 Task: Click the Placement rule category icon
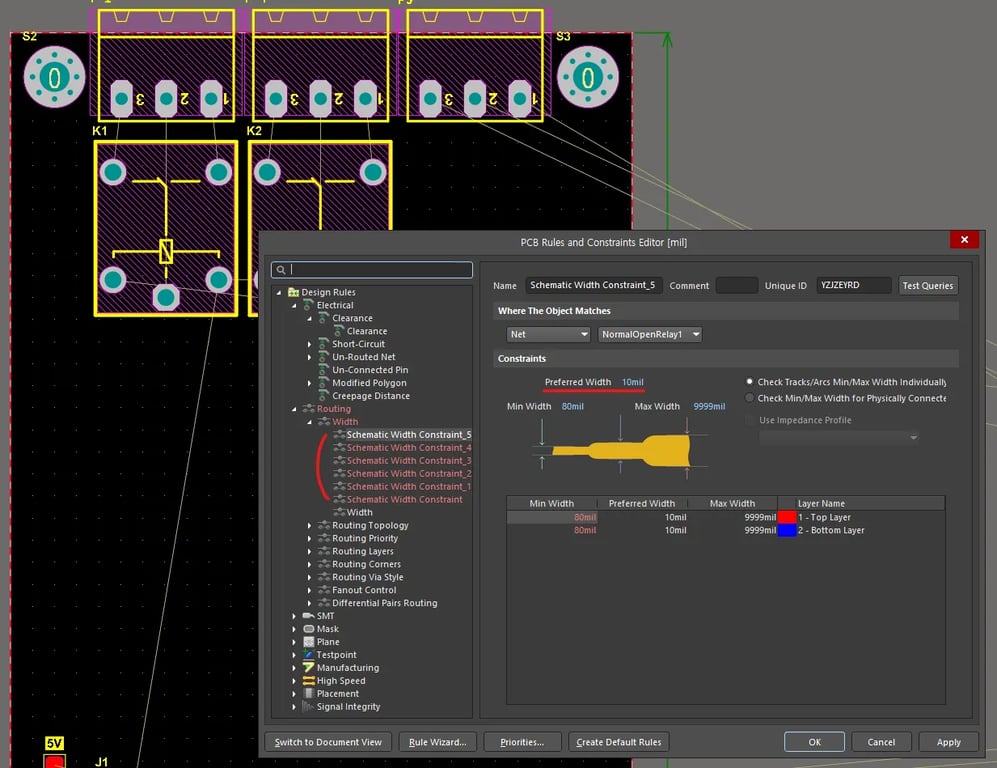[308, 694]
